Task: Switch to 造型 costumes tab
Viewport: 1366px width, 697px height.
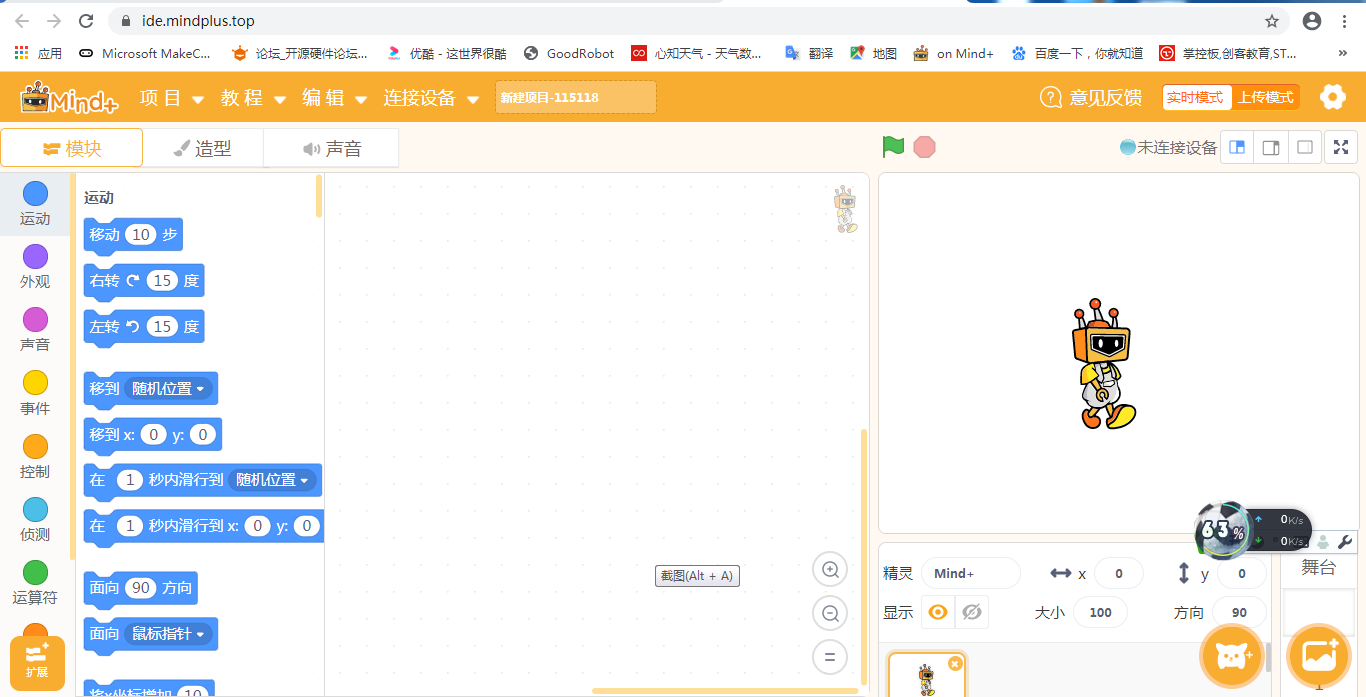Action: tap(203, 148)
